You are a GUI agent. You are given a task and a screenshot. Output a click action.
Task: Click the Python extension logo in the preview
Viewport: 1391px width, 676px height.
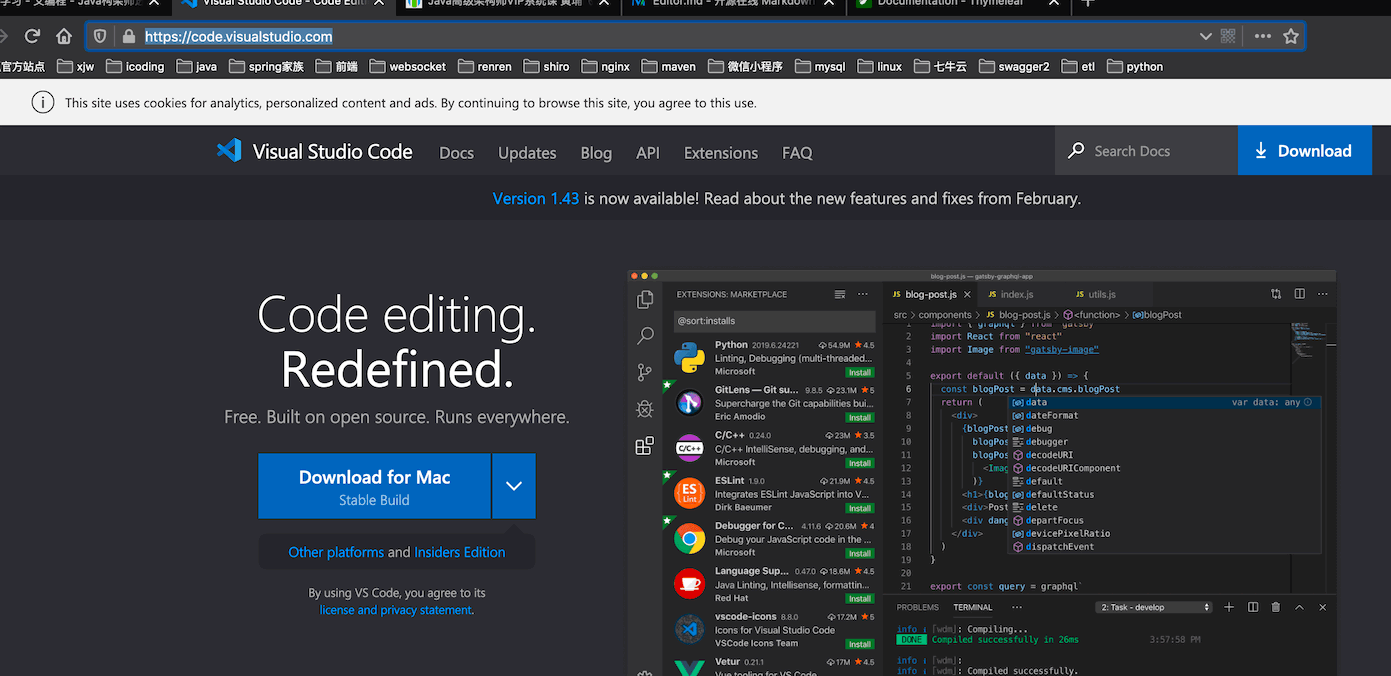click(x=689, y=358)
